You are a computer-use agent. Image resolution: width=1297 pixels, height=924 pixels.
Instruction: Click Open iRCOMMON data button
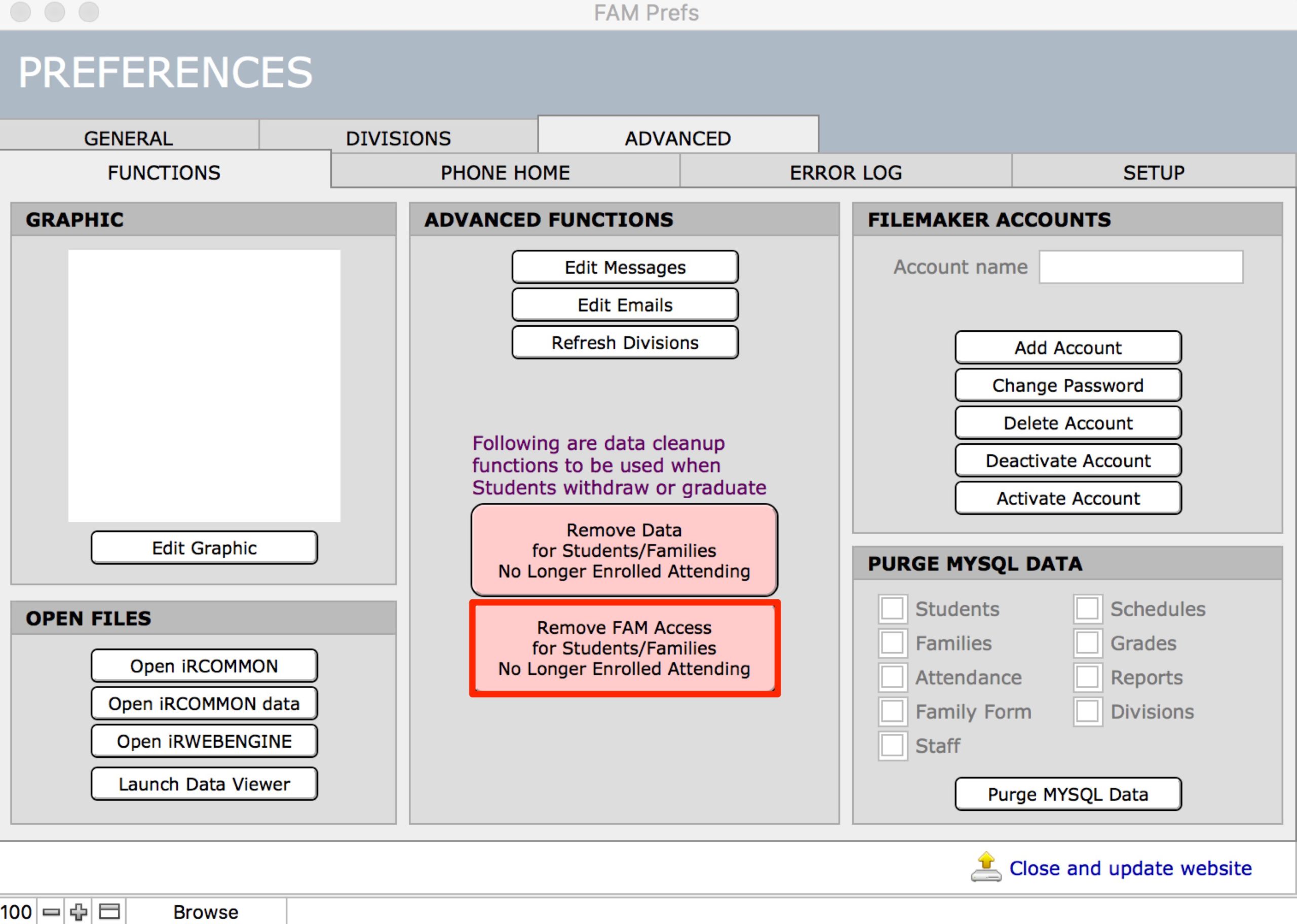point(204,703)
